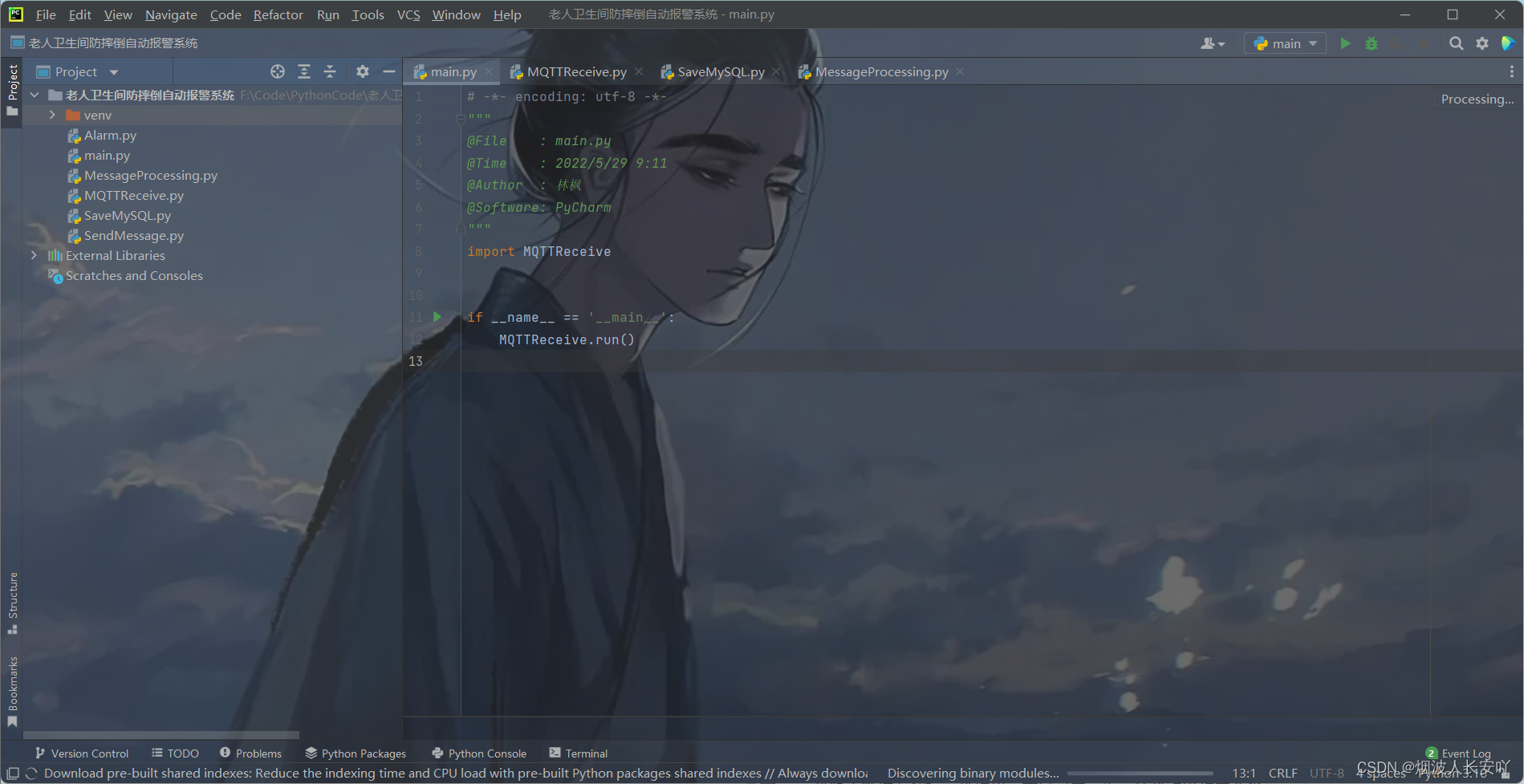
Task: Click the Discovering binary modules progress bar
Action: tap(1140, 774)
